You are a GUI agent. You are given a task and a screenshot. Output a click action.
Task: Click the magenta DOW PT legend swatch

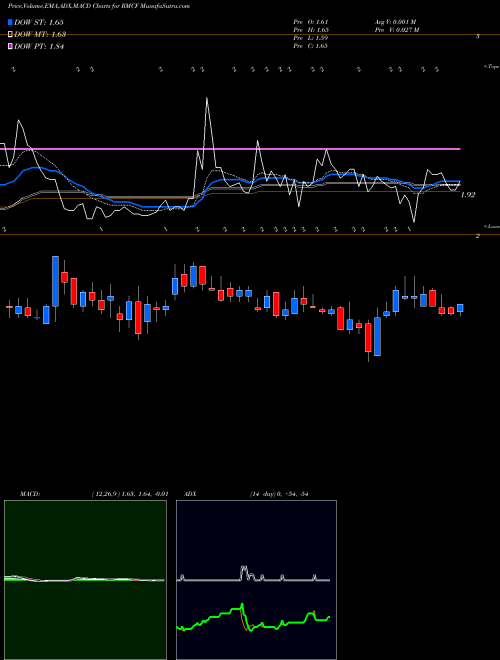pos(11,46)
